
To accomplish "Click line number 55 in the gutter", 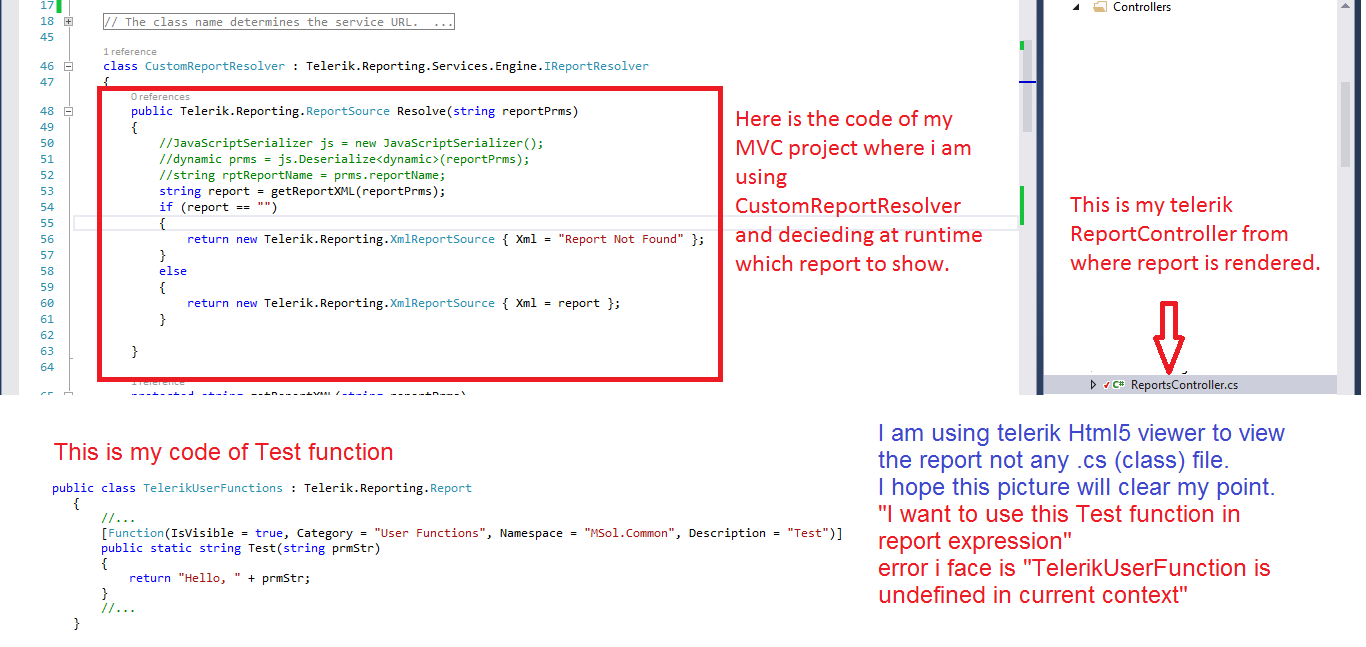I will click(x=47, y=223).
